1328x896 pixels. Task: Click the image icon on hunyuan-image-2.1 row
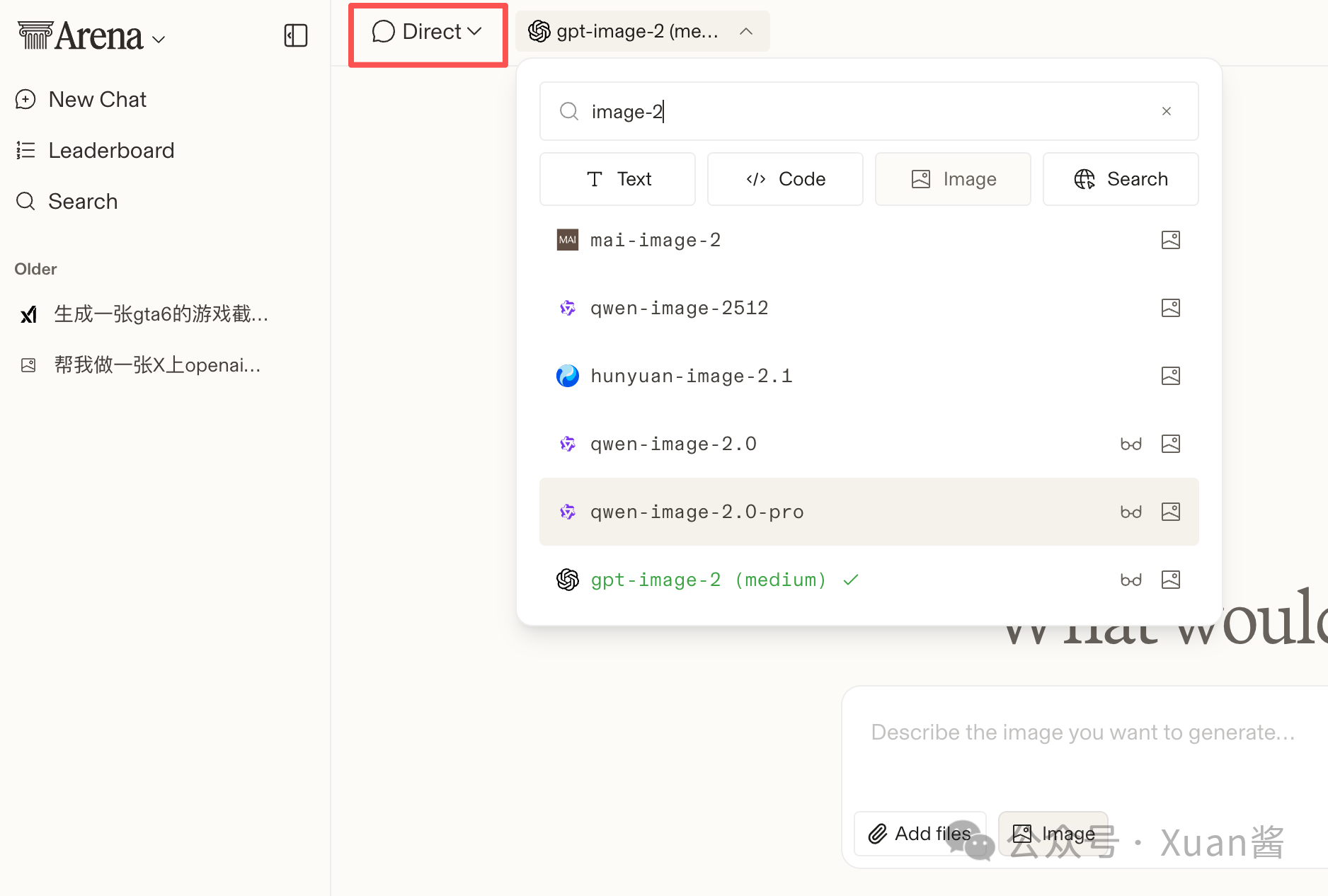(1171, 376)
